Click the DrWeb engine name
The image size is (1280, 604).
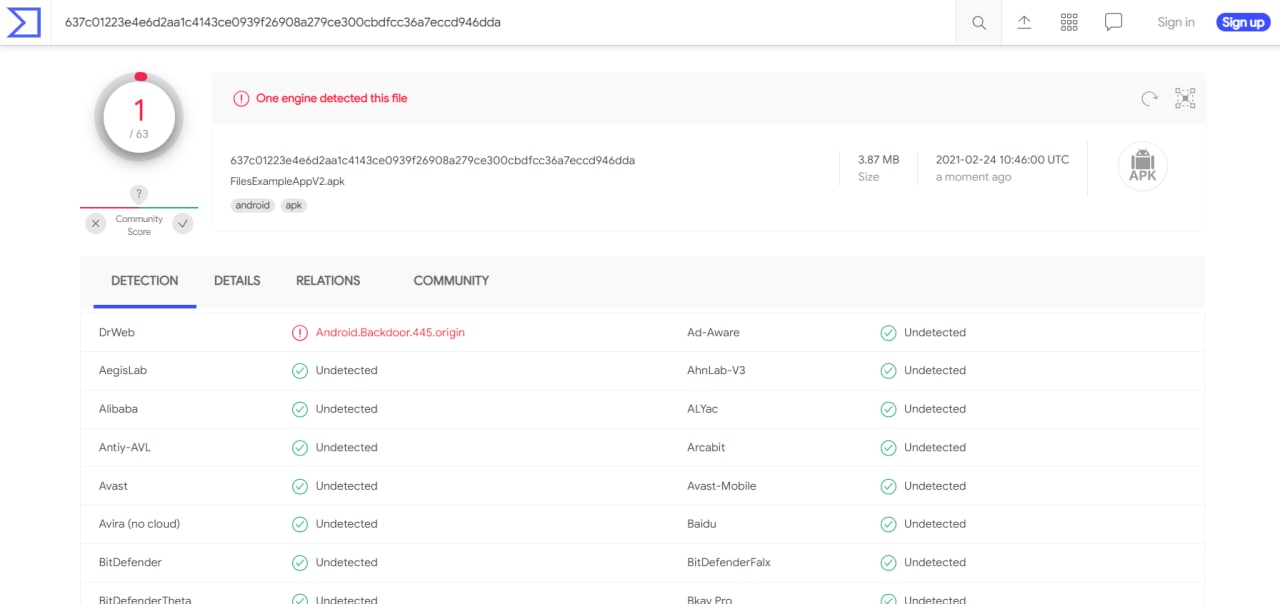click(x=116, y=333)
